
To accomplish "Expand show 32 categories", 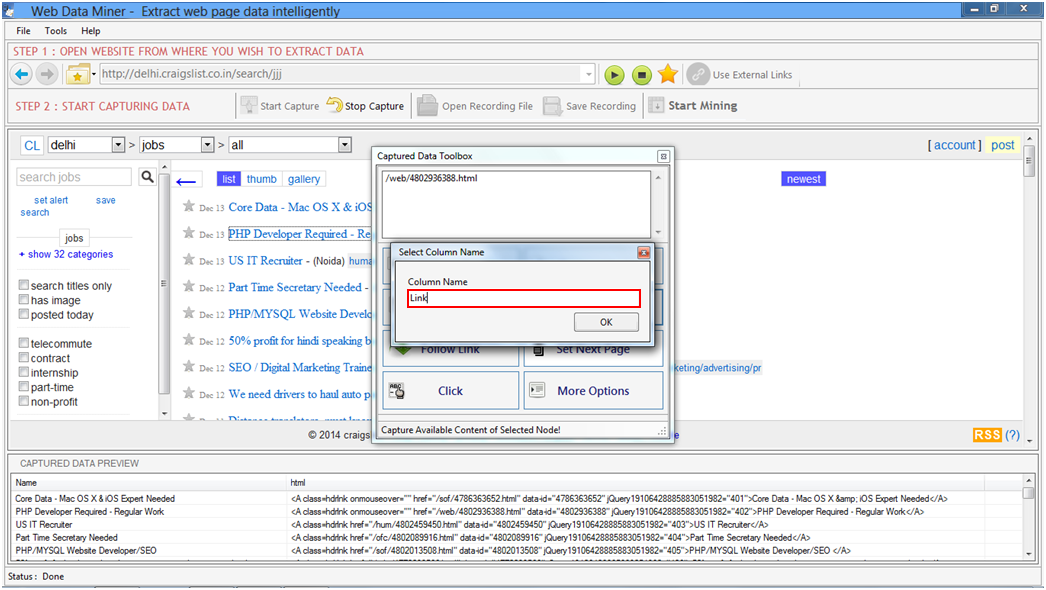I will tap(66, 254).
